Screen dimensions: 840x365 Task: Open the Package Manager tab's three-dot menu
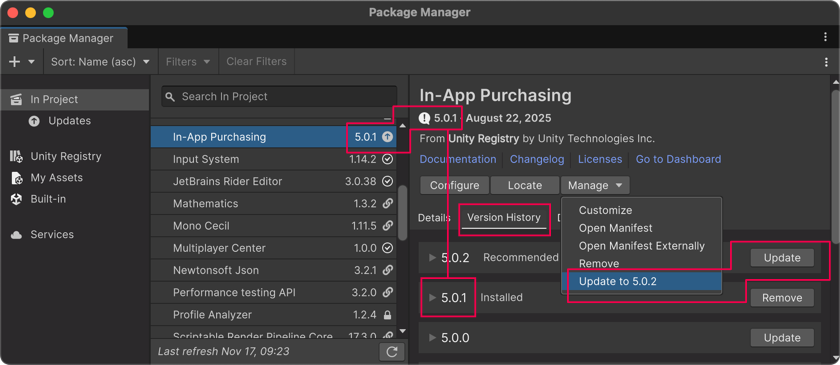[826, 37]
